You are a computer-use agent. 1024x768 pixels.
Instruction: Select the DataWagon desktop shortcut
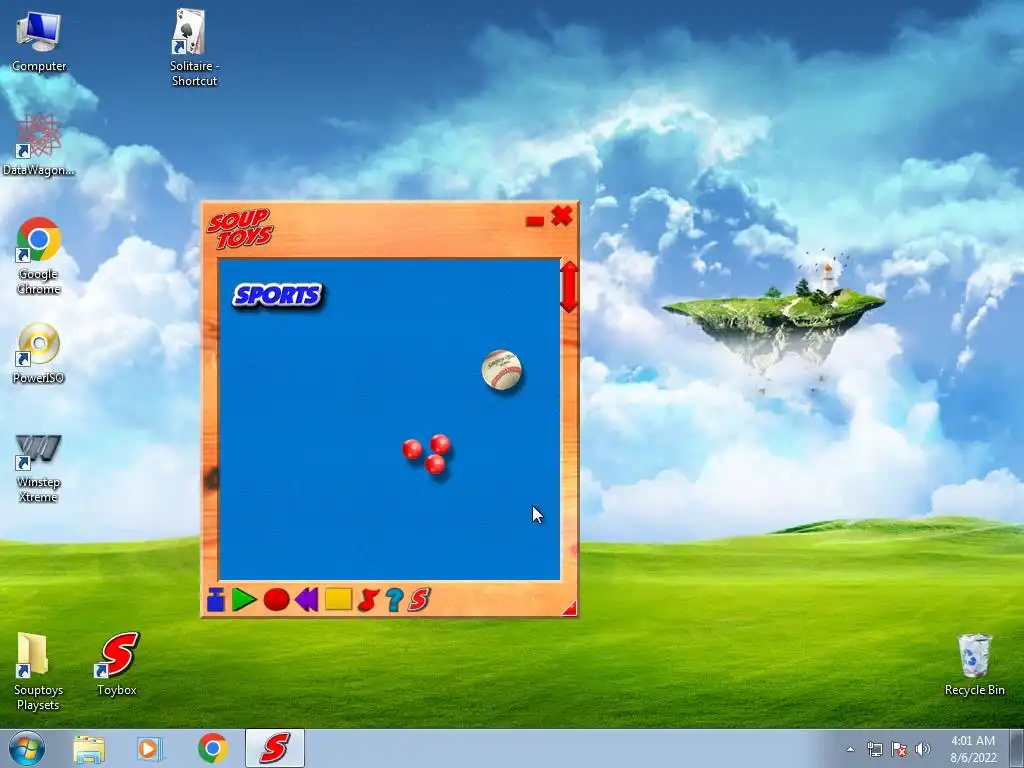pos(39,145)
